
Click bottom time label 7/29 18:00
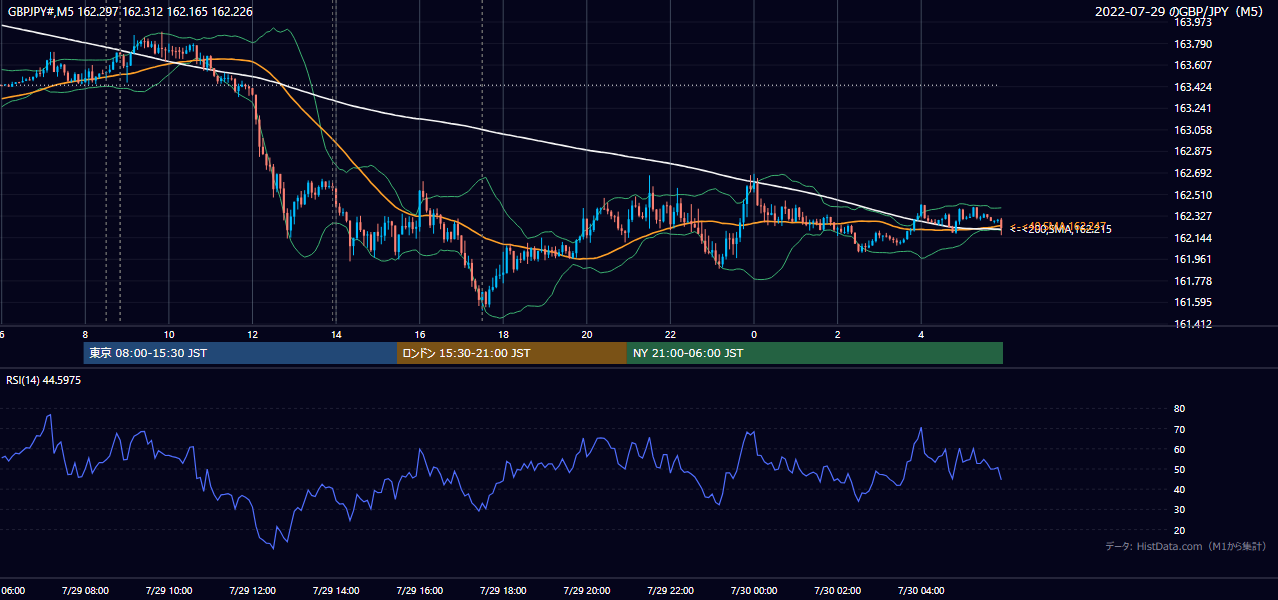pos(504,591)
